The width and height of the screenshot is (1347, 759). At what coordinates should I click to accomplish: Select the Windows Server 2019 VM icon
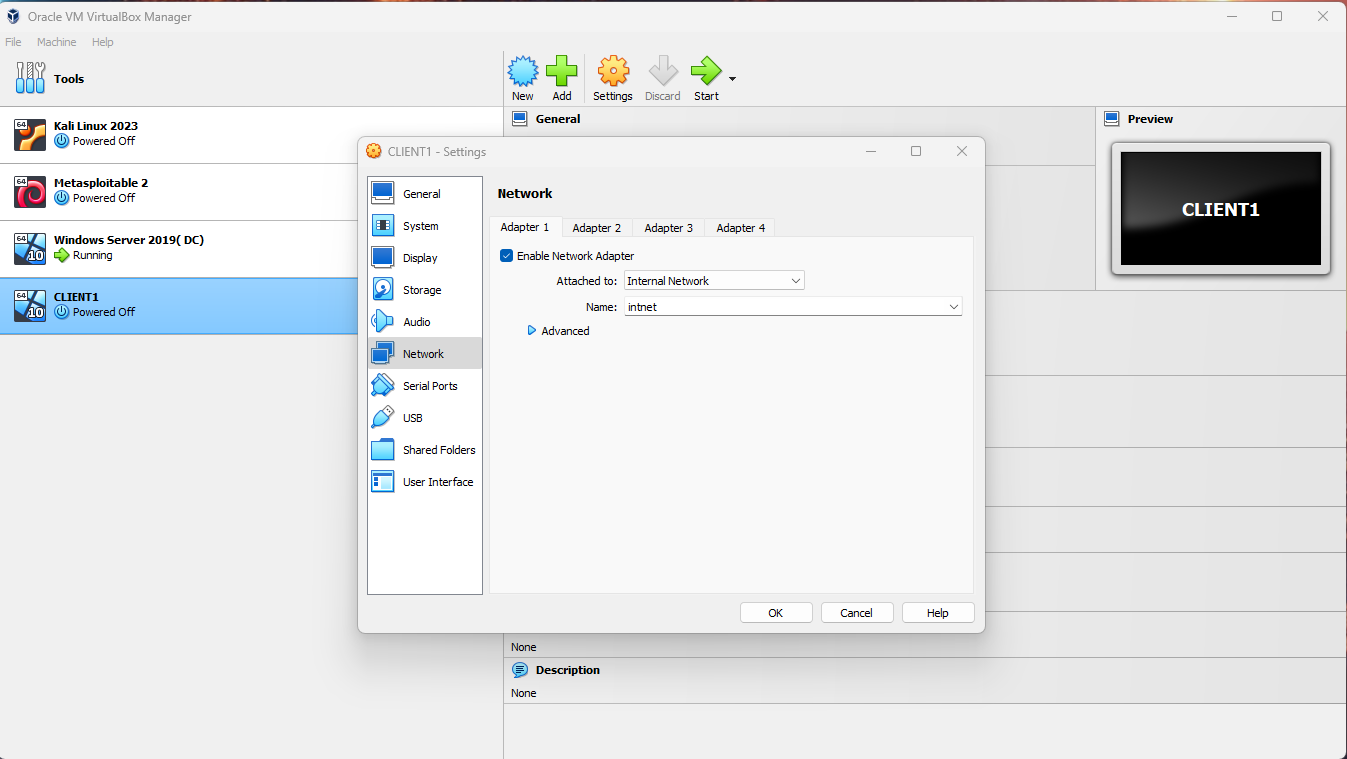click(x=30, y=248)
